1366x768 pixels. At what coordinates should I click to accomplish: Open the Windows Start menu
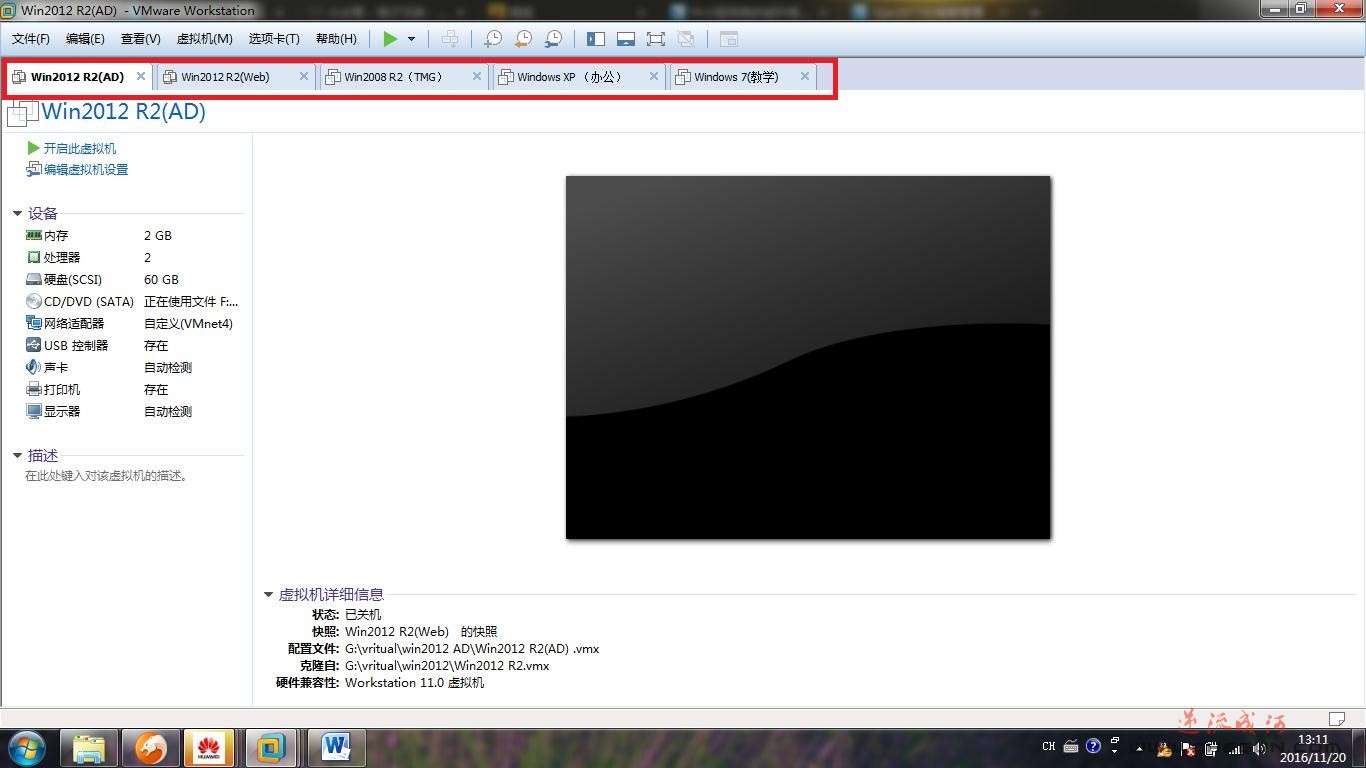[x=26, y=747]
